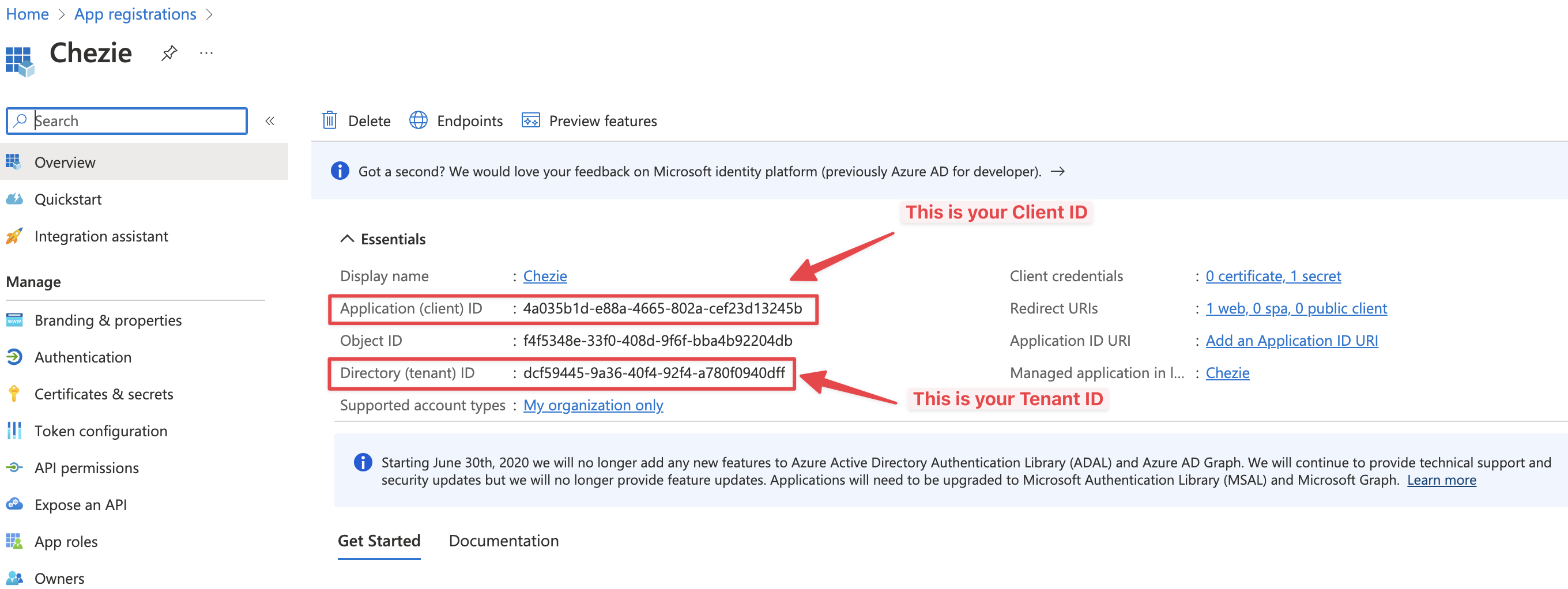Click the Endpoints globe icon

coord(418,120)
